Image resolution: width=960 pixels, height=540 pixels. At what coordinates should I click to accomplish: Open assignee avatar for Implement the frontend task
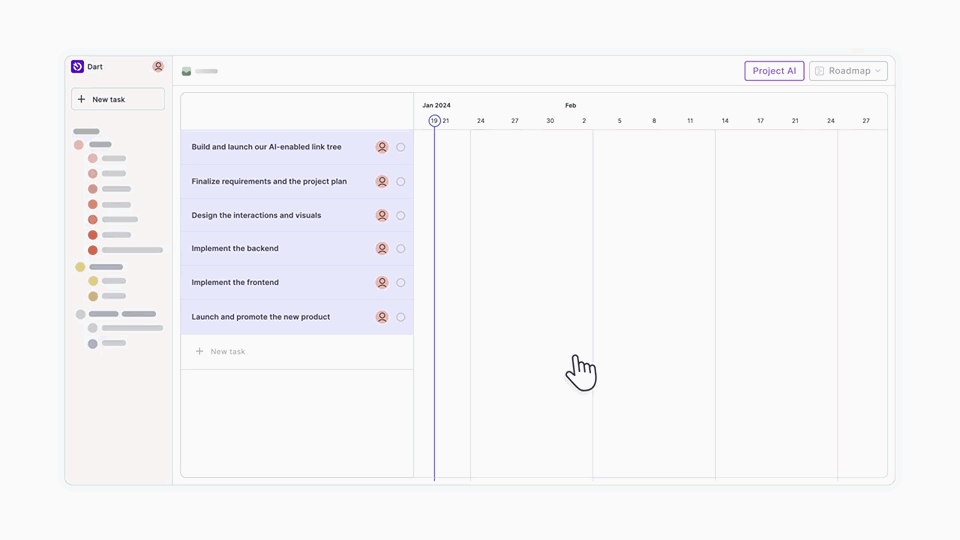coord(382,282)
